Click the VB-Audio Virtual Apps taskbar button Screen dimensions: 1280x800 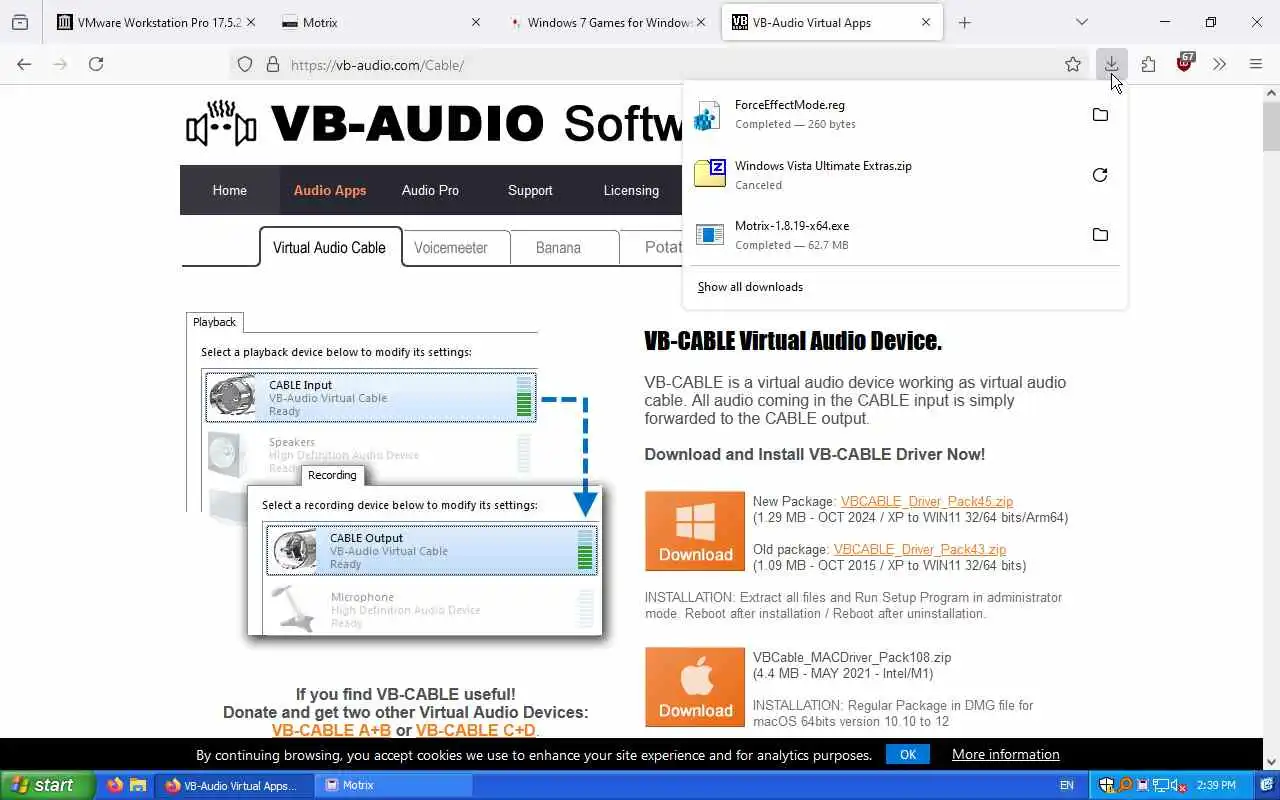(236, 785)
